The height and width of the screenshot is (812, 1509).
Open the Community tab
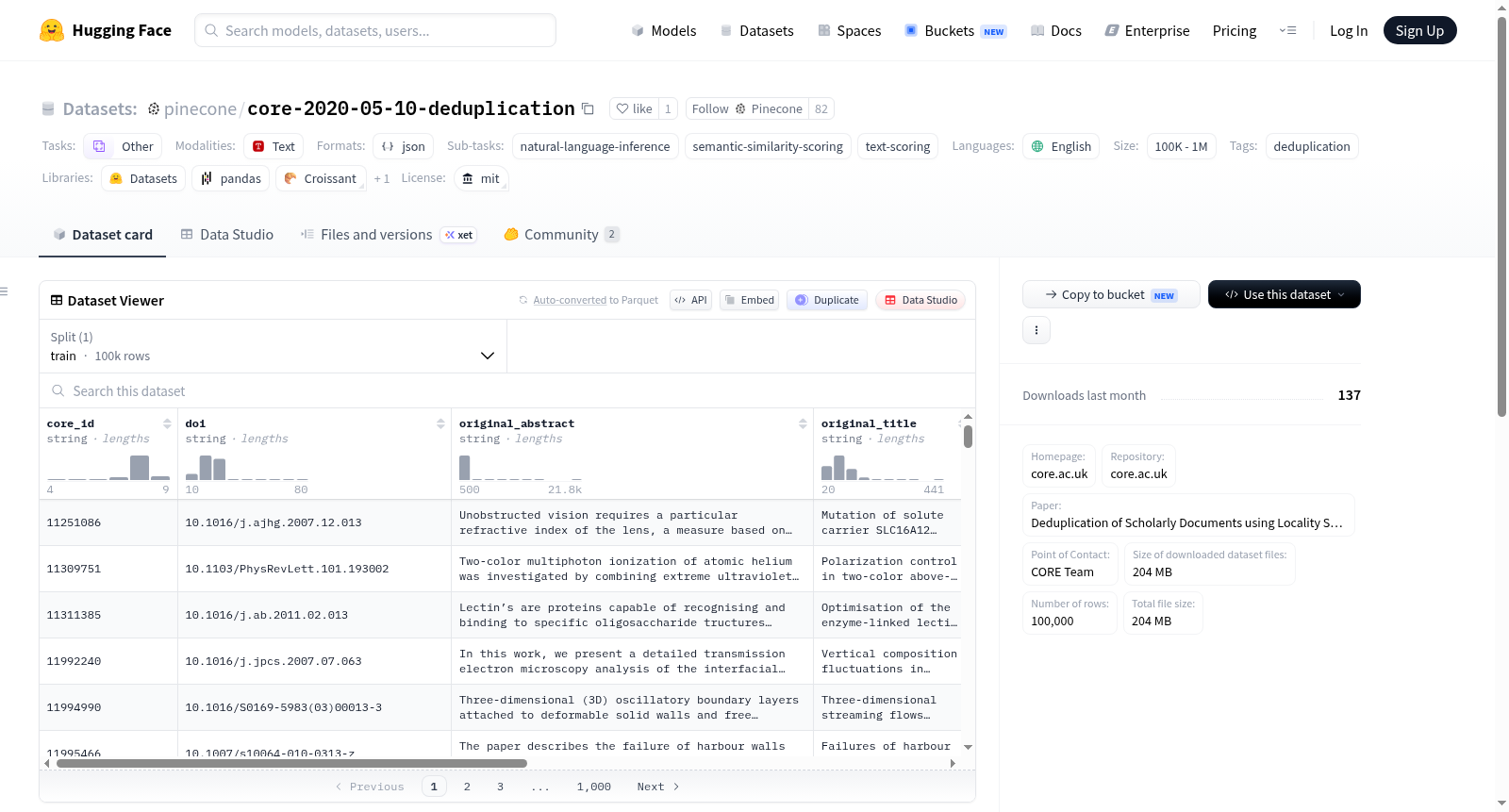pos(561,235)
